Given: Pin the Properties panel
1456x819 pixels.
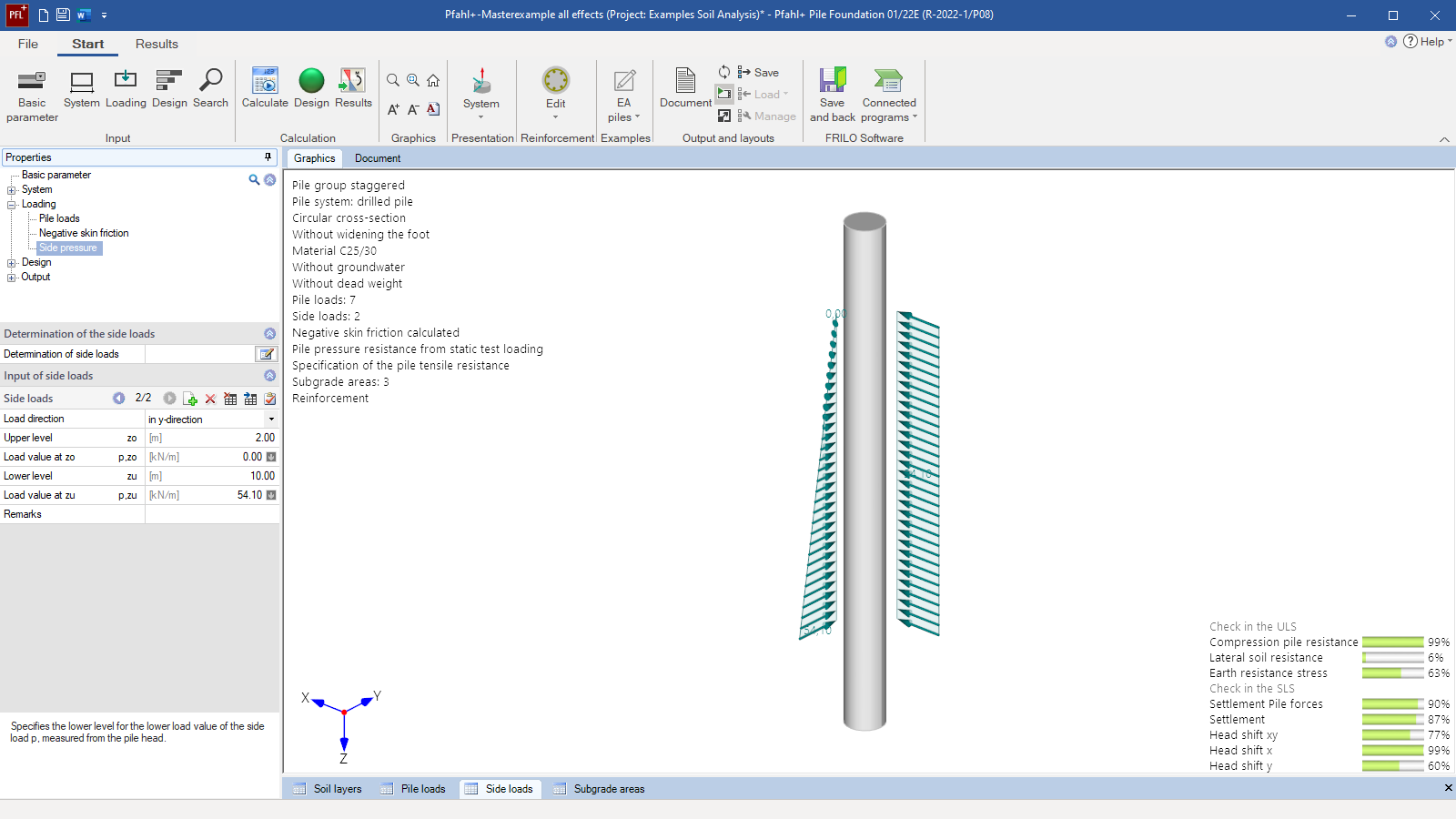Looking at the screenshot, I should pyautogui.click(x=268, y=157).
